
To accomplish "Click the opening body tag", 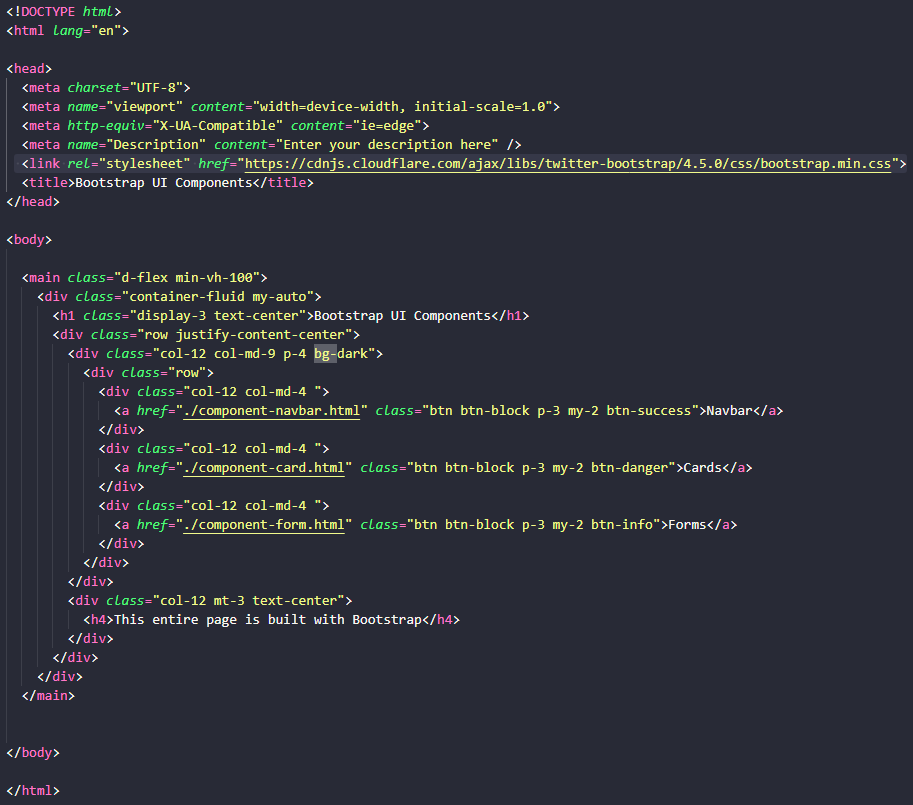I will [29, 240].
